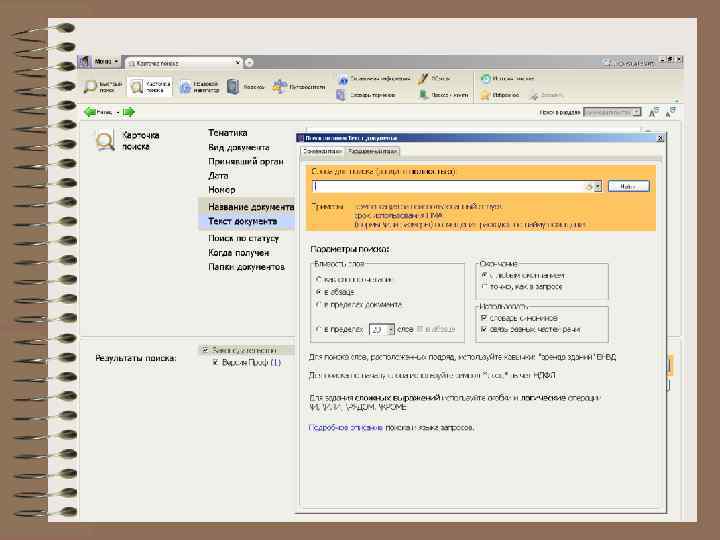The image size is (720, 540).
Task: Select radio как словосочетание
Action: [x=318, y=279]
